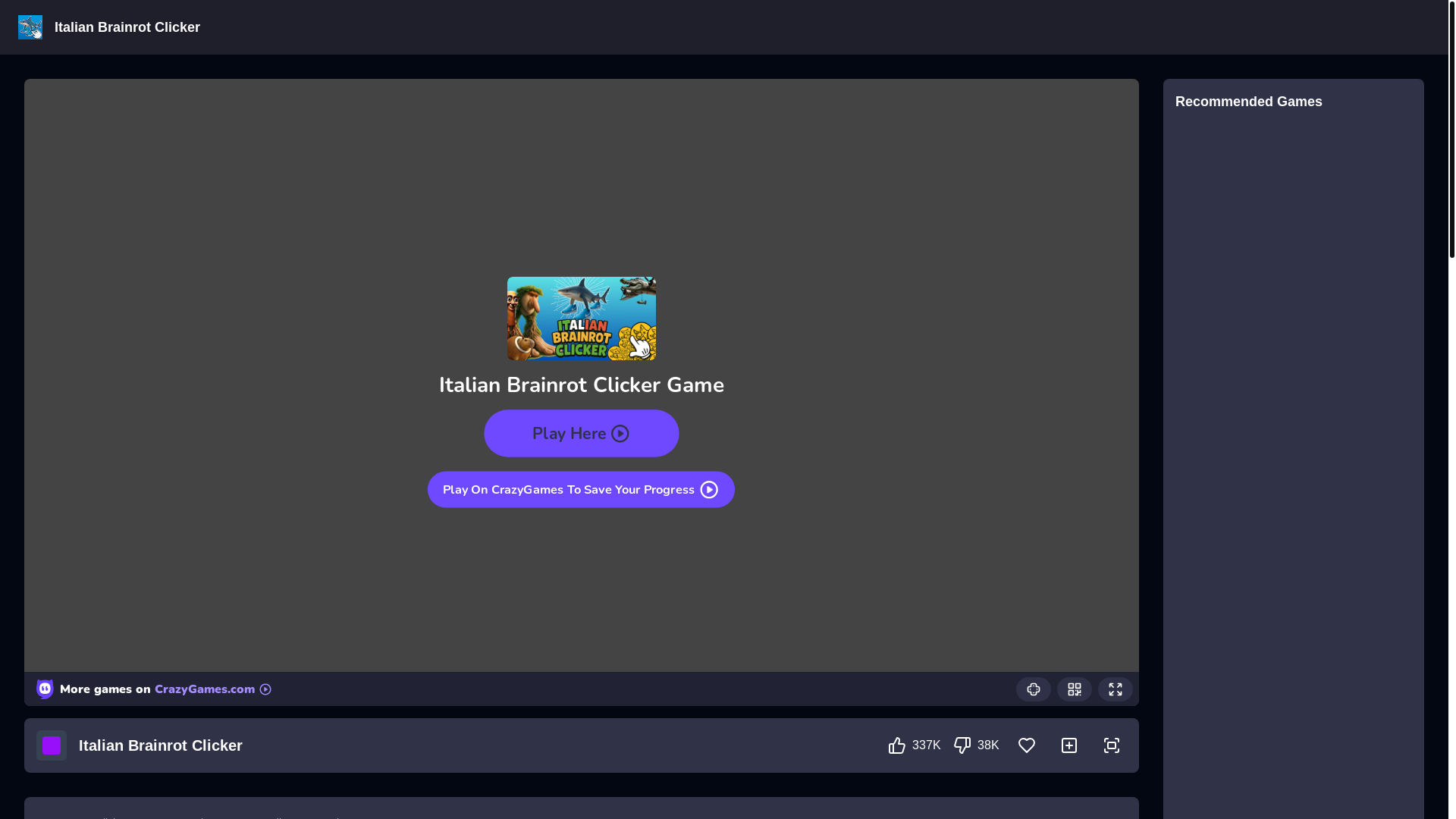The image size is (1456, 819).
Task: Like the game with thumbs up
Action: tap(897, 745)
